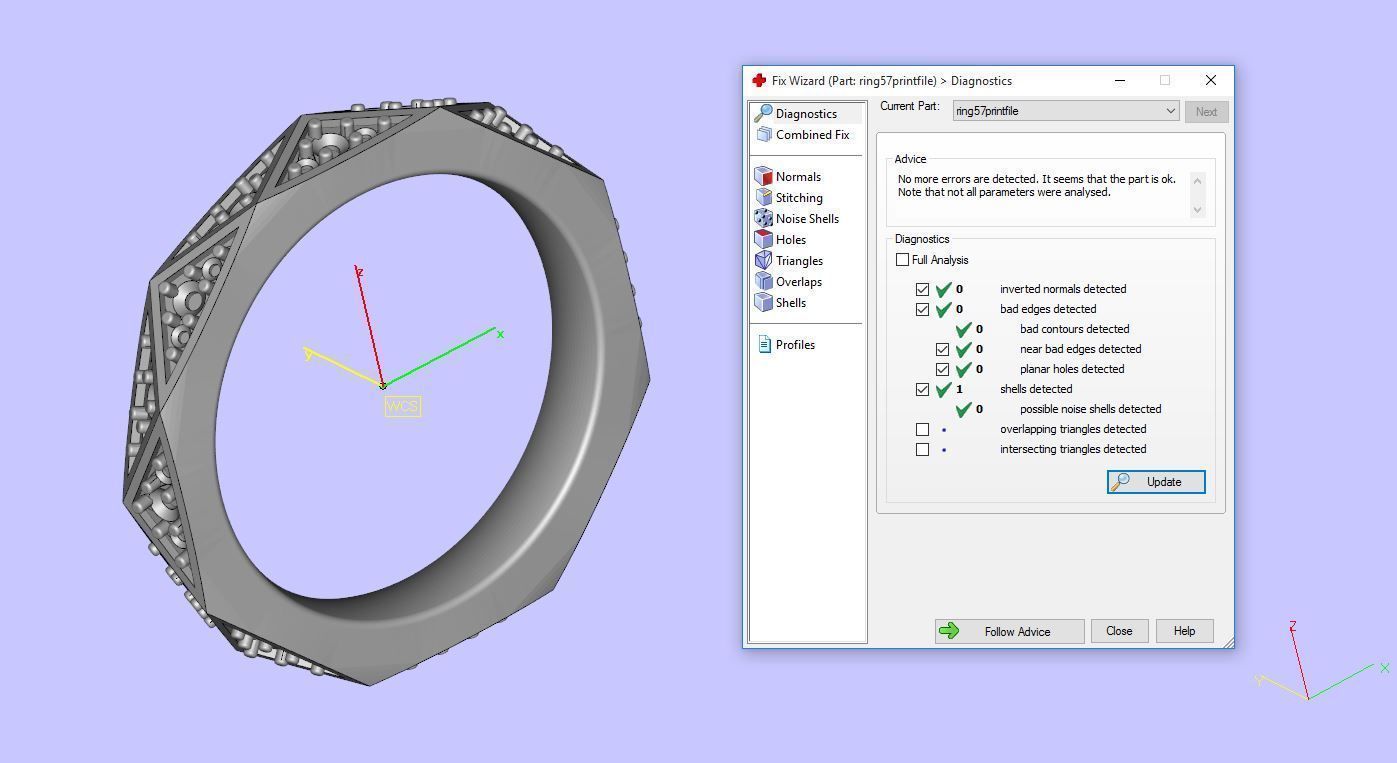Screen dimensions: 1397x763
Task: Click the Profiles document icon
Action: coord(765,344)
